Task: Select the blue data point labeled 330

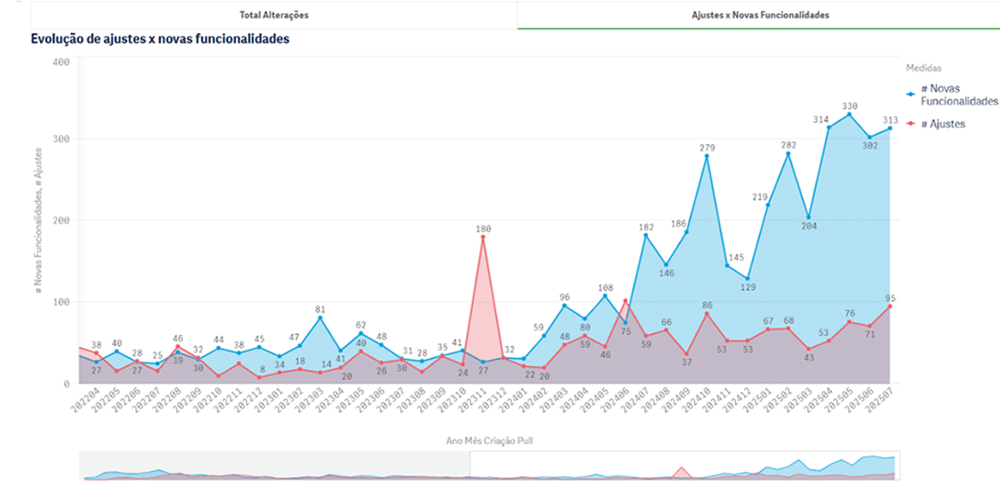Action: [849, 114]
